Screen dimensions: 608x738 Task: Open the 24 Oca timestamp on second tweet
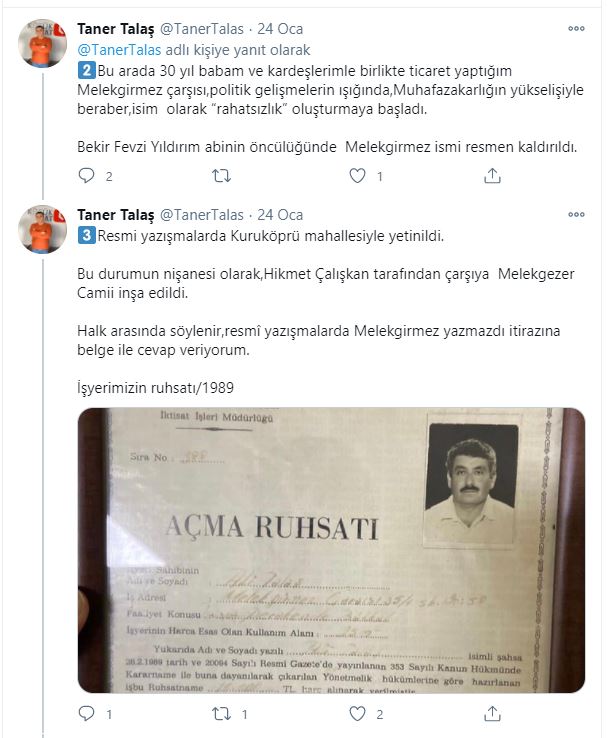(x=280, y=215)
